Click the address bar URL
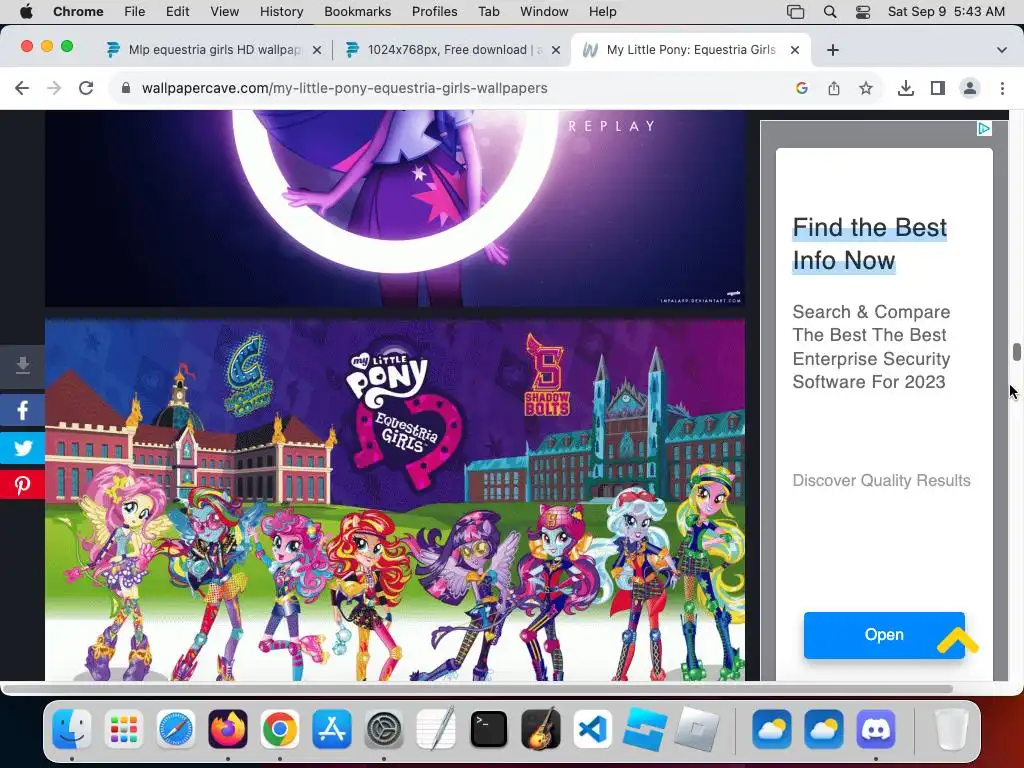1024x768 pixels. point(344,88)
